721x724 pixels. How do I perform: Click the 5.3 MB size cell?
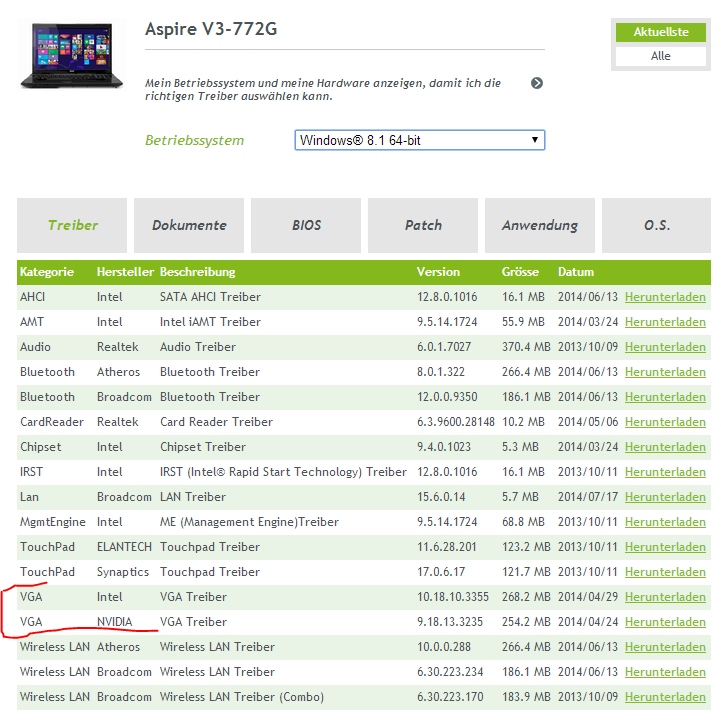coord(520,447)
